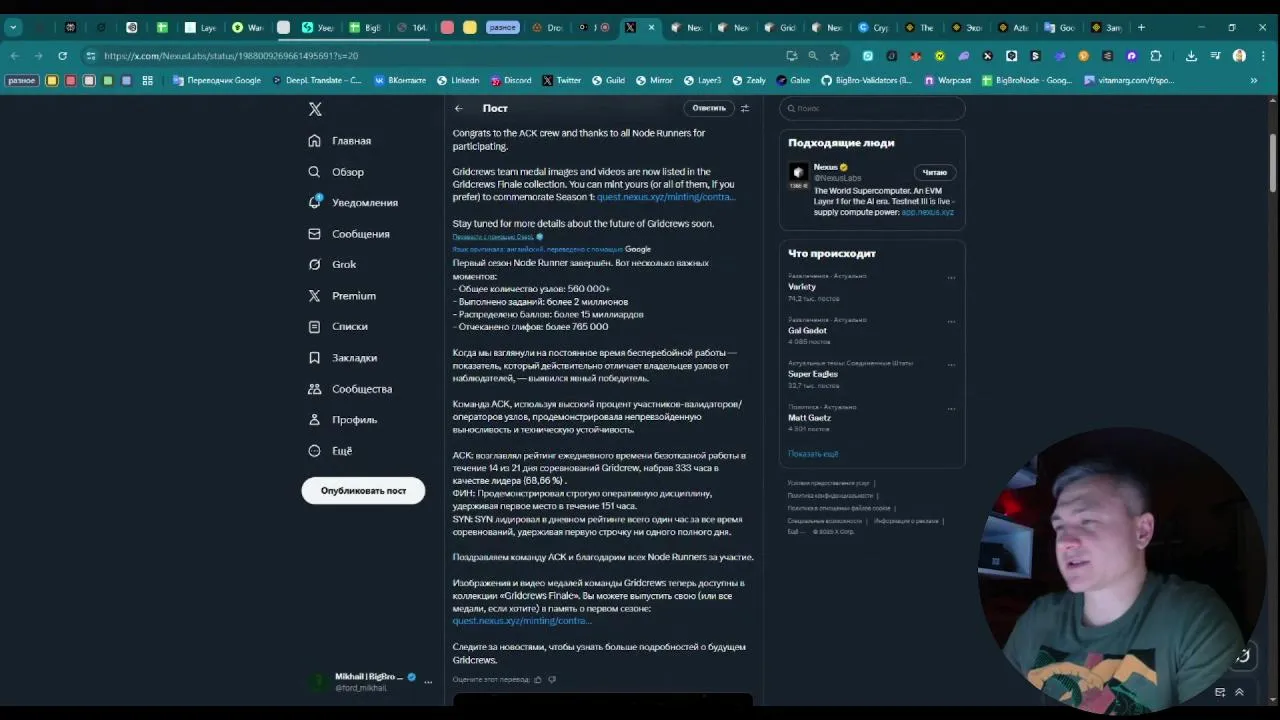Open Matt Gaetz trending topic
This screenshot has width=1280, height=720.
click(809, 418)
